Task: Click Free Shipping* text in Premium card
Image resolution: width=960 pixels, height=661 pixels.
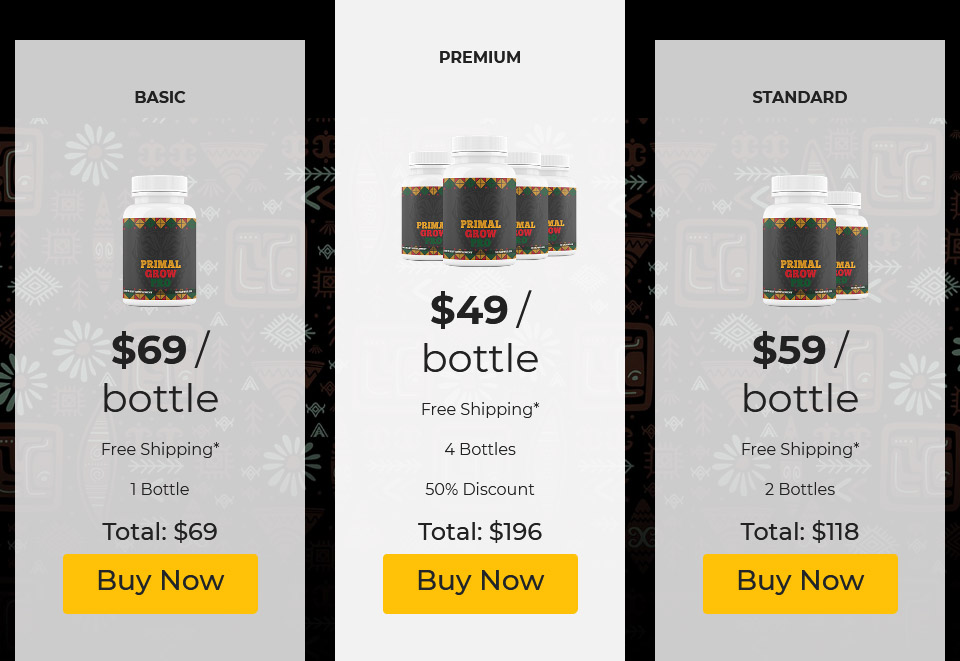Action: (480, 409)
